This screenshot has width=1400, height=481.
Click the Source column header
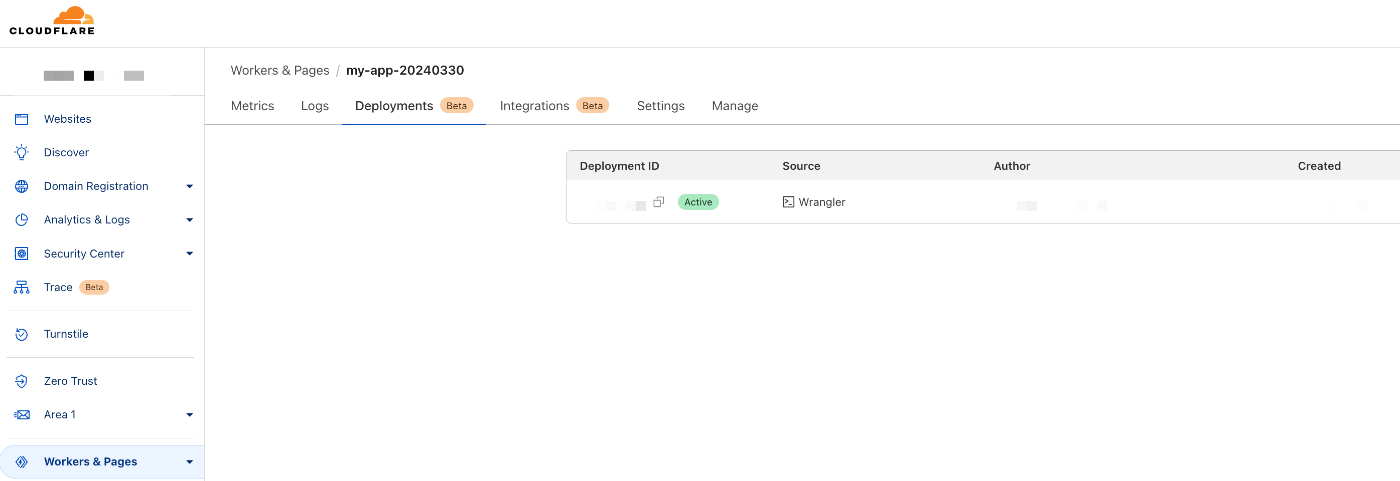coord(801,166)
